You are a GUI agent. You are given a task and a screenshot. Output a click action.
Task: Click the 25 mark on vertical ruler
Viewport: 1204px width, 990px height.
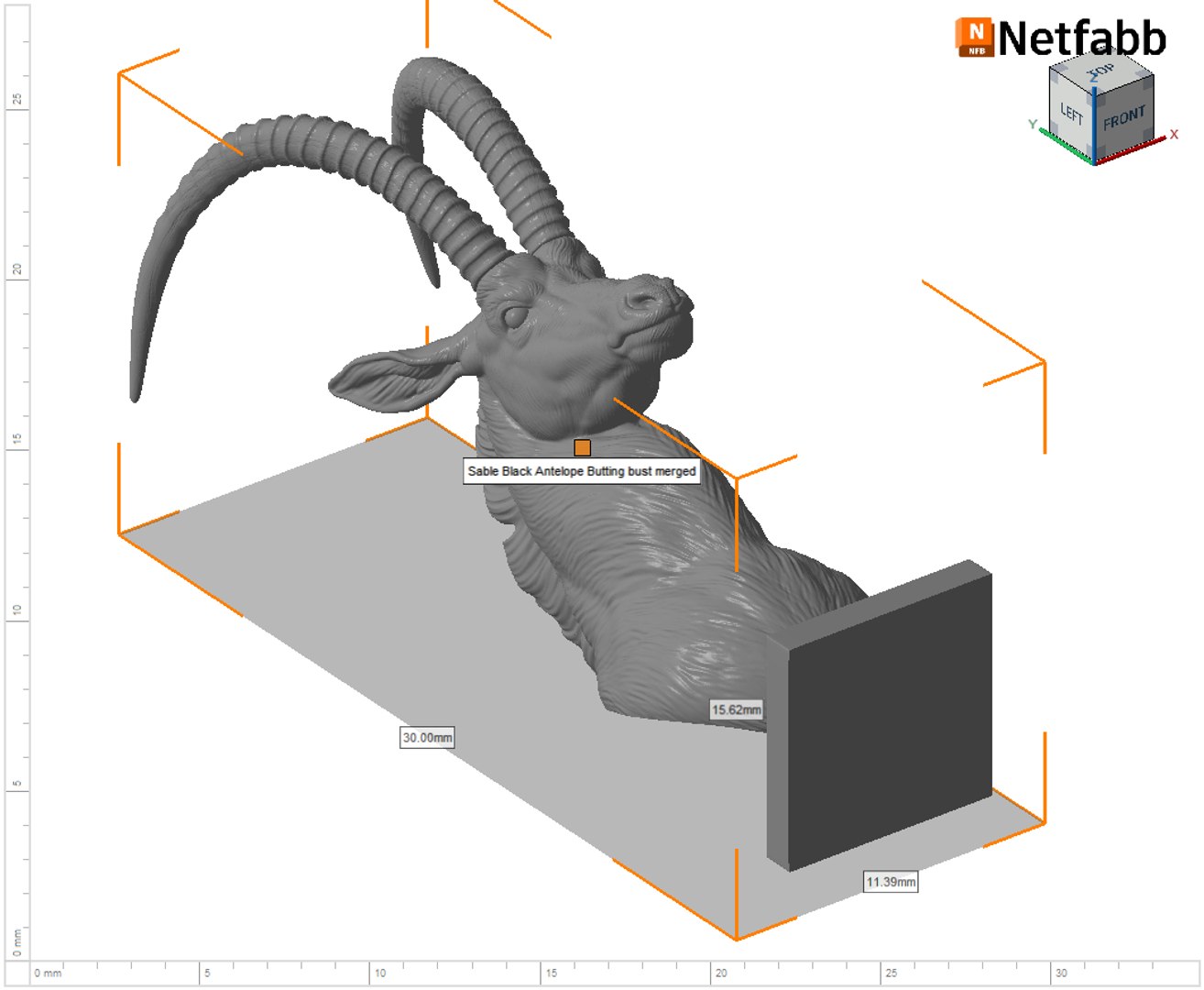click(x=17, y=99)
